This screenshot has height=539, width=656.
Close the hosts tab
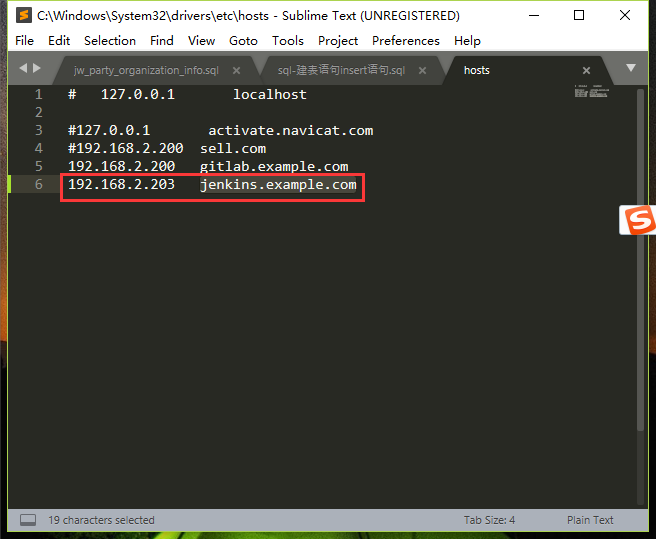[587, 71]
